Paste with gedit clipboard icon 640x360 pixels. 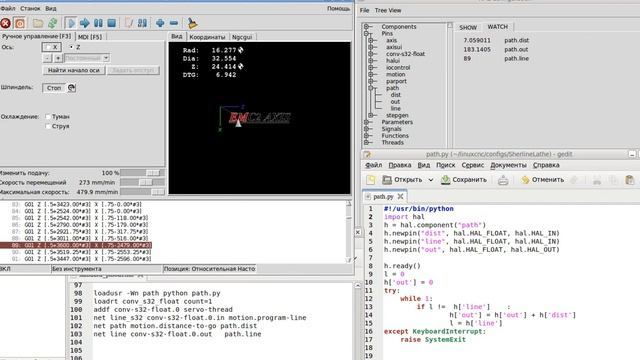630,180
